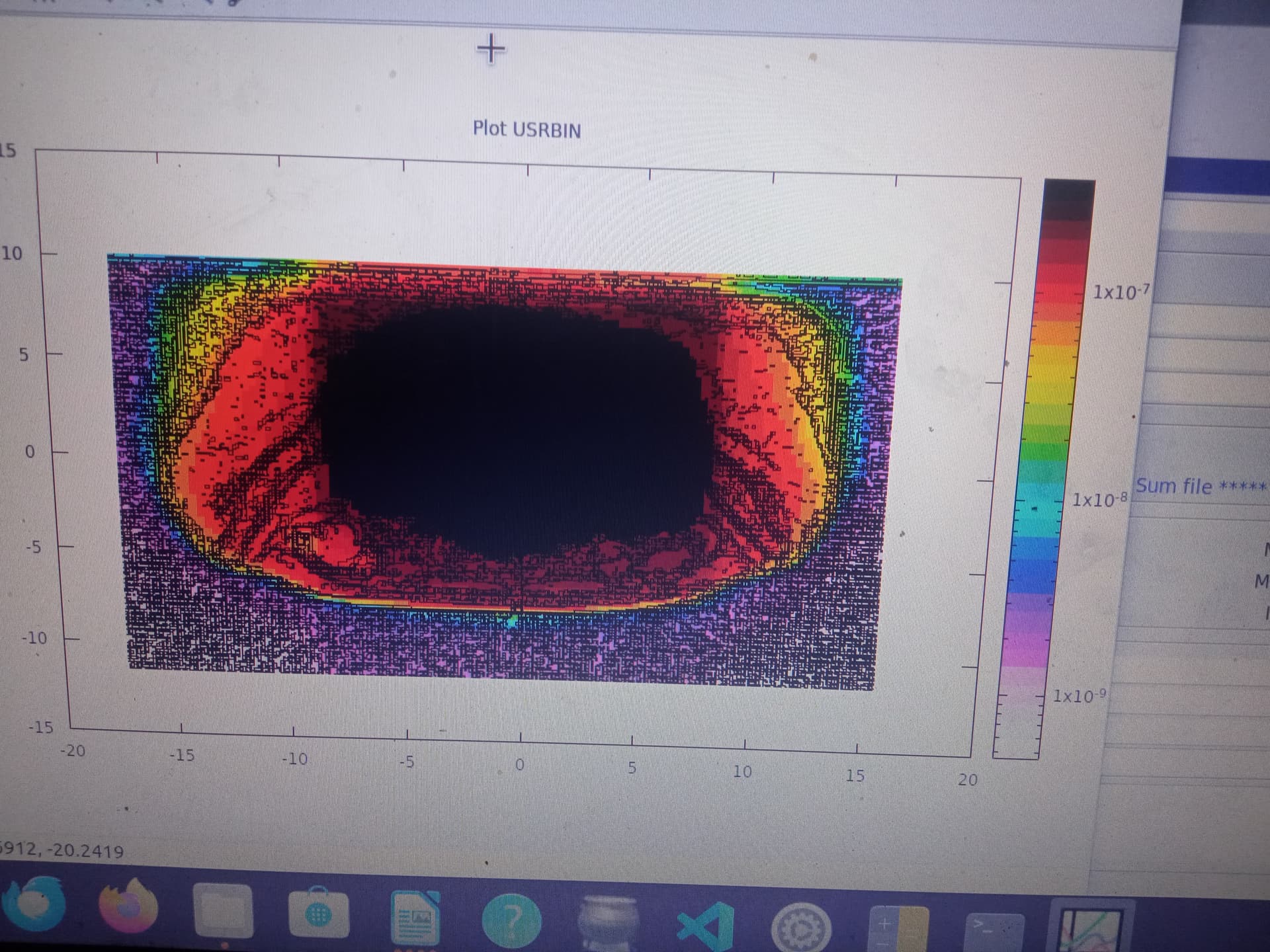Open LibreOffice Writer from the dock
The image size is (1270, 952).
[415, 918]
